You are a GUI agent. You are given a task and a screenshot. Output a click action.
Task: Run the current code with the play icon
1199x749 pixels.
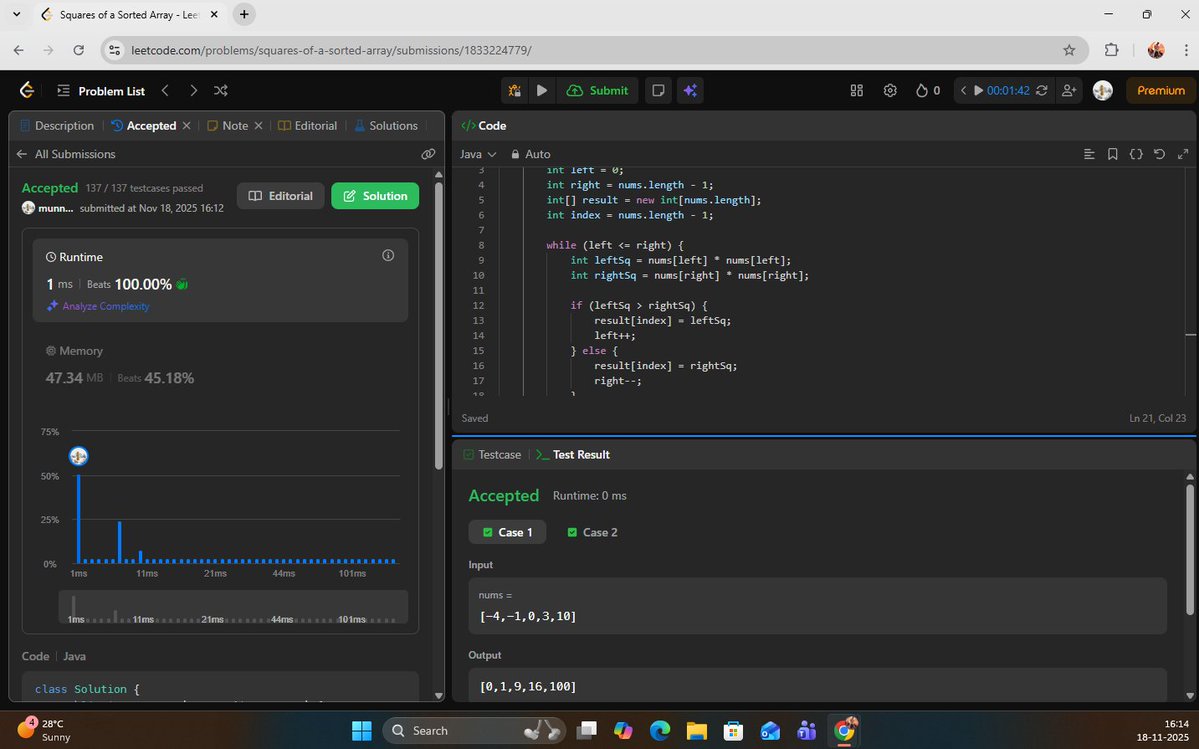[541, 90]
